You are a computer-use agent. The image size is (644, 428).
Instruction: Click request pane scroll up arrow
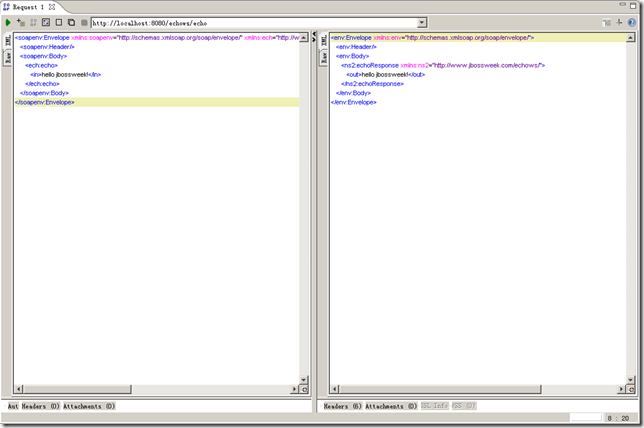(304, 38)
